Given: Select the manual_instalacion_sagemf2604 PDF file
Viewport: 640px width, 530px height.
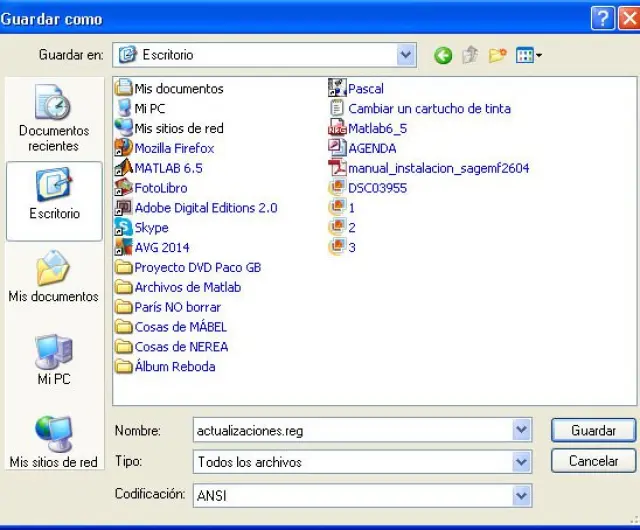Looking at the screenshot, I should pos(437,168).
